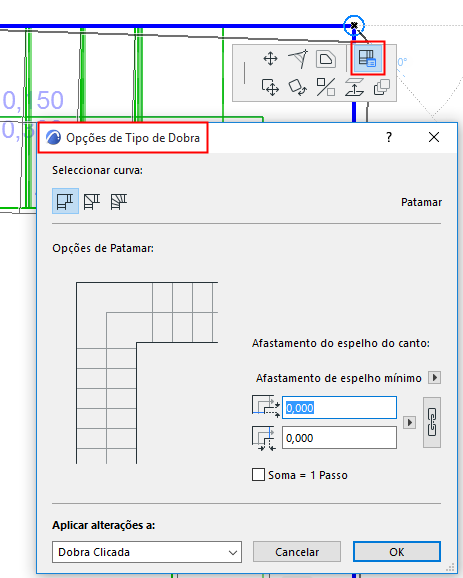
Task: Open the dialog help question mark
Action: [389, 137]
